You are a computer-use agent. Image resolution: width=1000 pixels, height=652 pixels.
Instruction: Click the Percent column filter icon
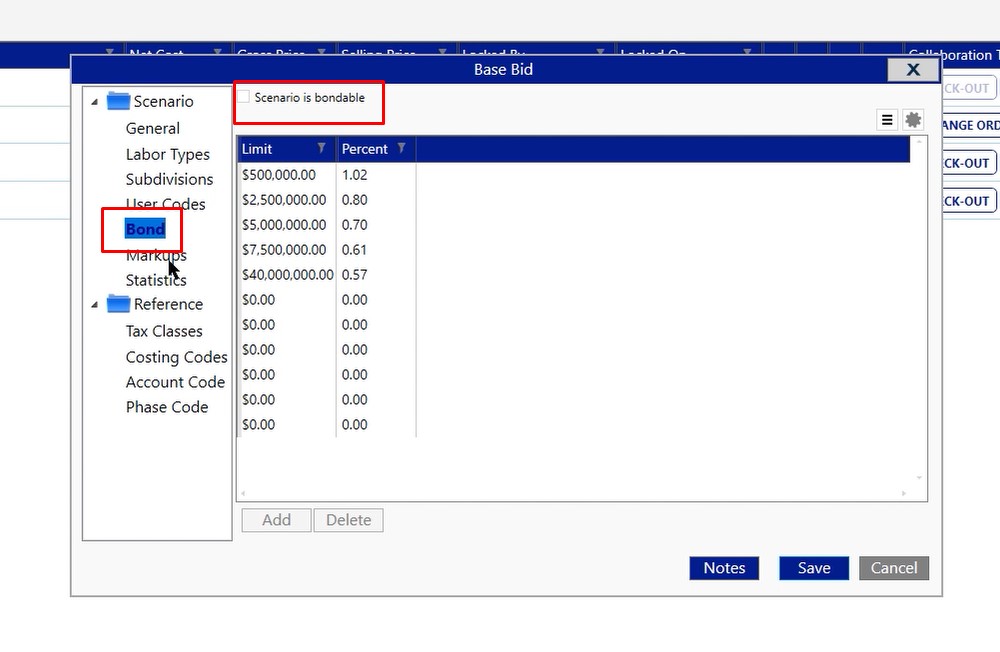click(401, 149)
